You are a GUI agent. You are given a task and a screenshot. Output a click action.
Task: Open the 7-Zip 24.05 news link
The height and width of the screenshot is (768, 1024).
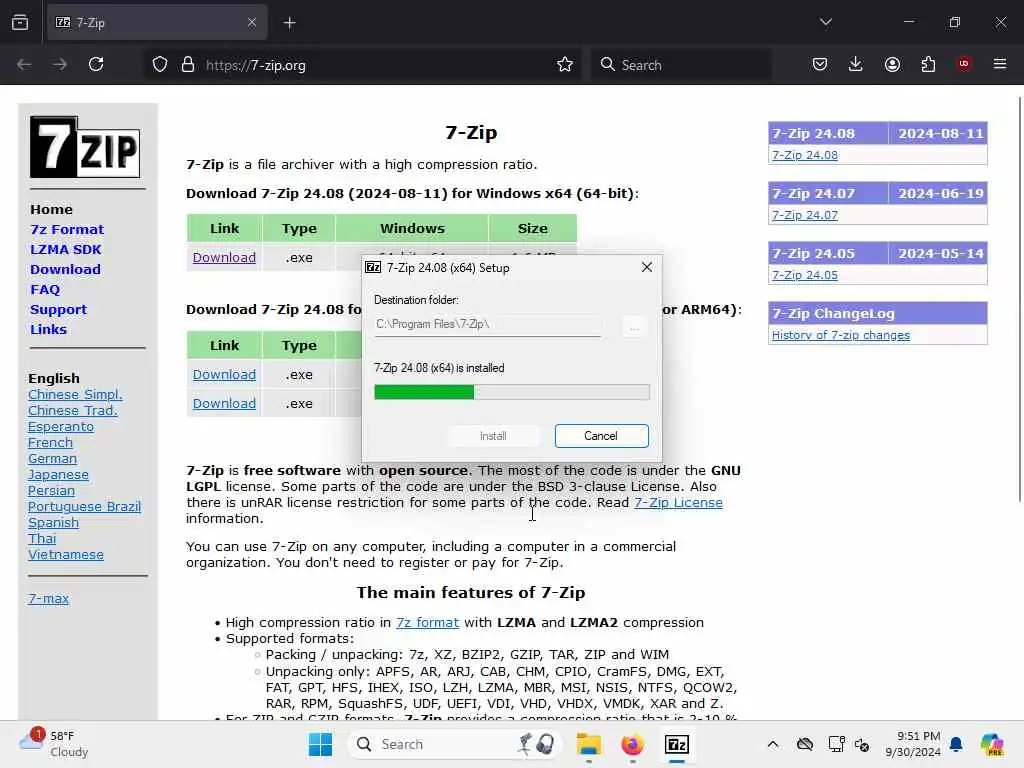805,275
